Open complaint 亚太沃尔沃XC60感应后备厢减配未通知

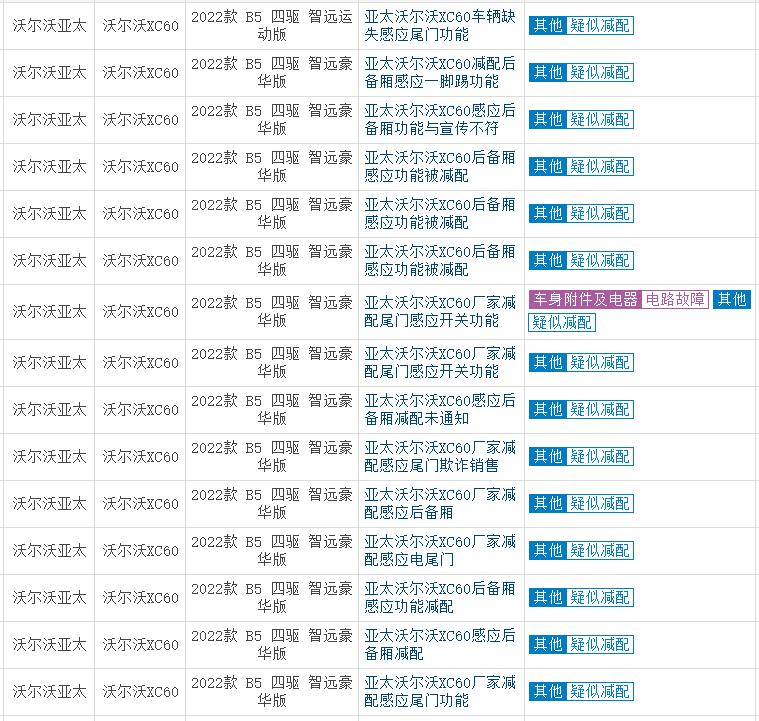[x=440, y=410]
